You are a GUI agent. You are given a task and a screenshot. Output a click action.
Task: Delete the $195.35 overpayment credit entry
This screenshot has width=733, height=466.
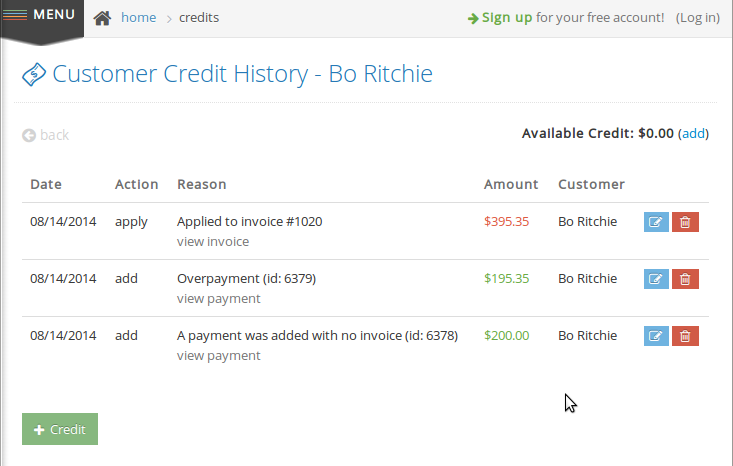685,279
